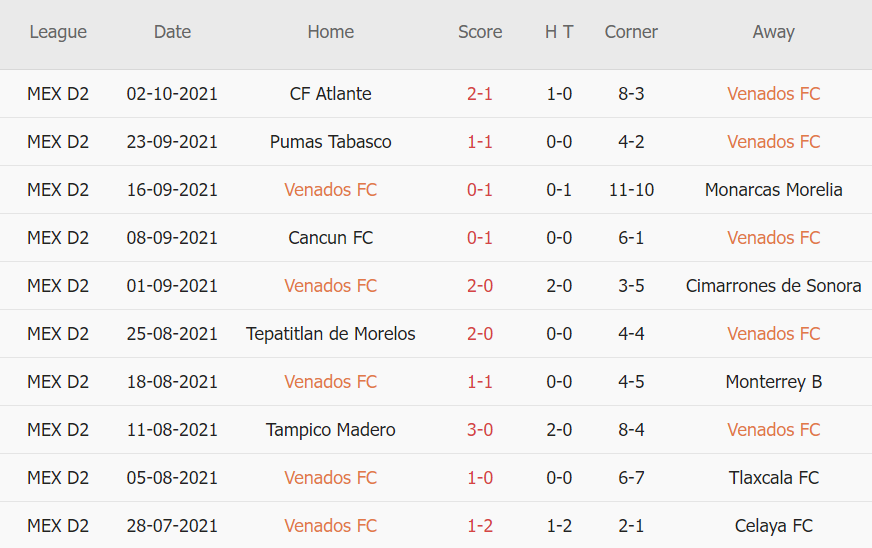Click 1-2 score of Celaya match
Image resolution: width=872 pixels, height=548 pixels.
[x=480, y=526]
